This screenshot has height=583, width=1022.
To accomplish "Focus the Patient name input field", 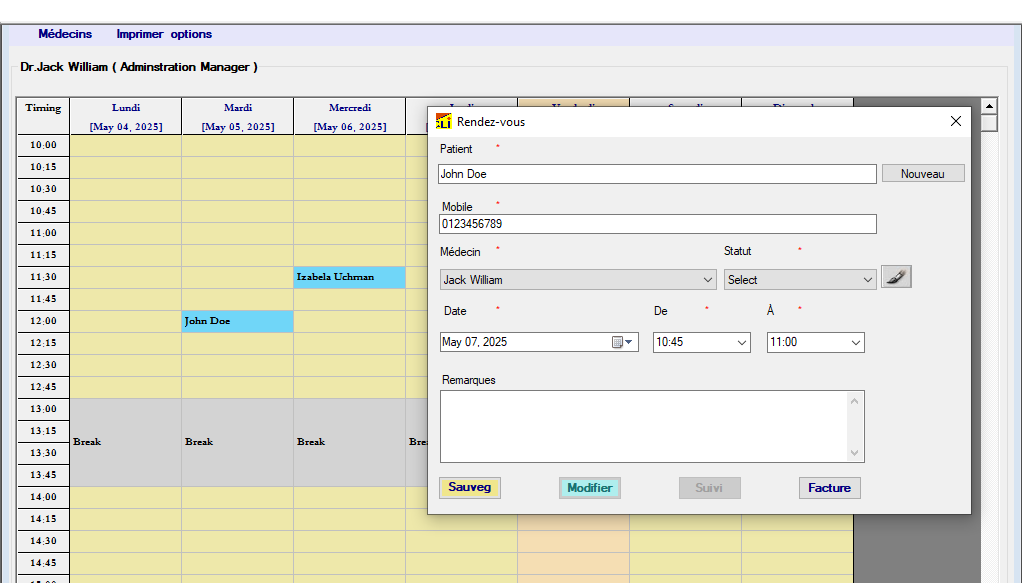I will click(x=657, y=174).
